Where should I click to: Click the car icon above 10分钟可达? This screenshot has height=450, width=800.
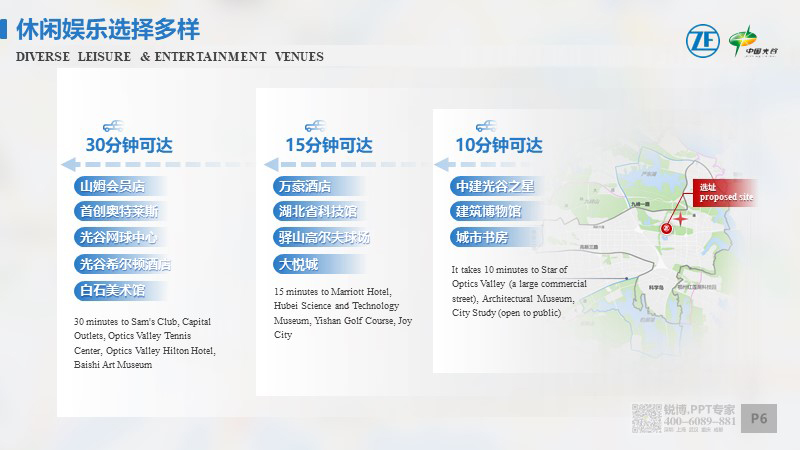pyautogui.click(x=486, y=125)
